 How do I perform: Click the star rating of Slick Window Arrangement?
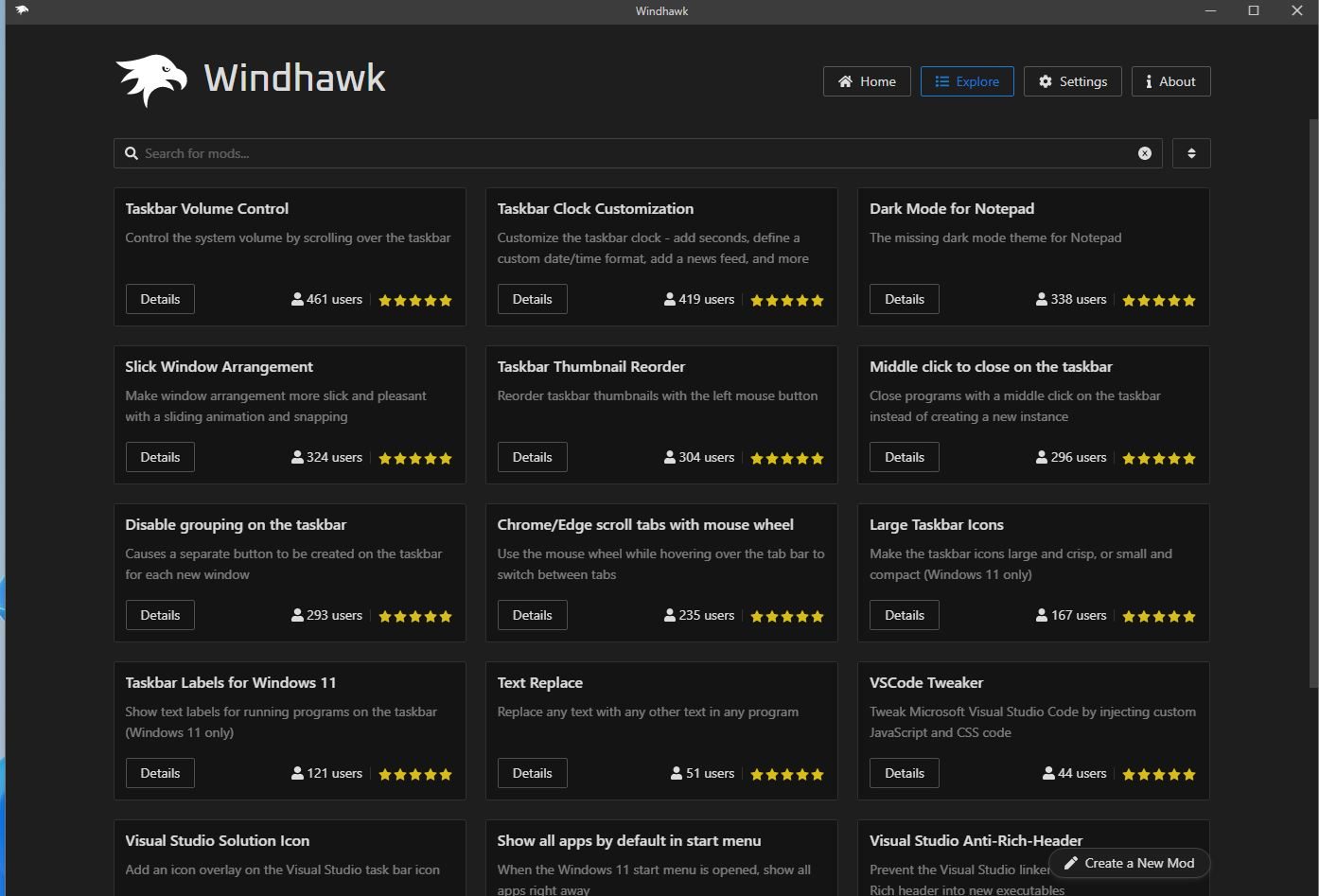(x=415, y=458)
